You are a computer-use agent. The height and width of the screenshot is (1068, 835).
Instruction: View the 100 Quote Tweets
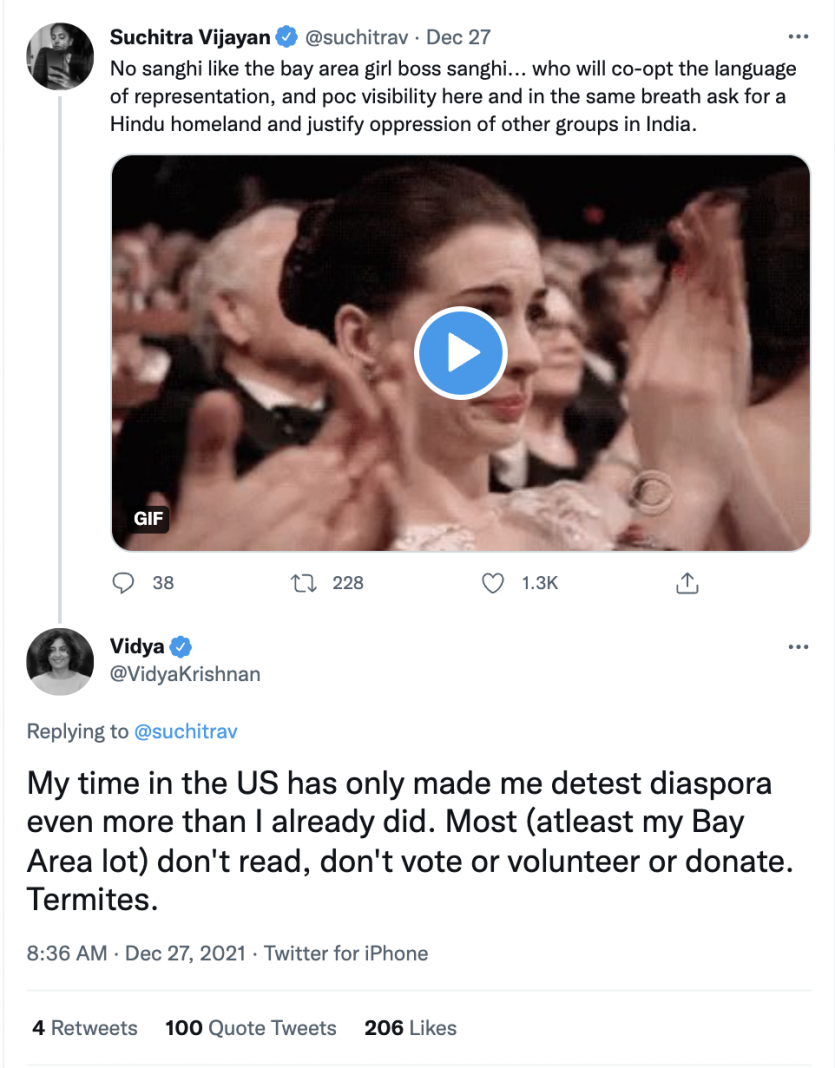[x=251, y=1028]
